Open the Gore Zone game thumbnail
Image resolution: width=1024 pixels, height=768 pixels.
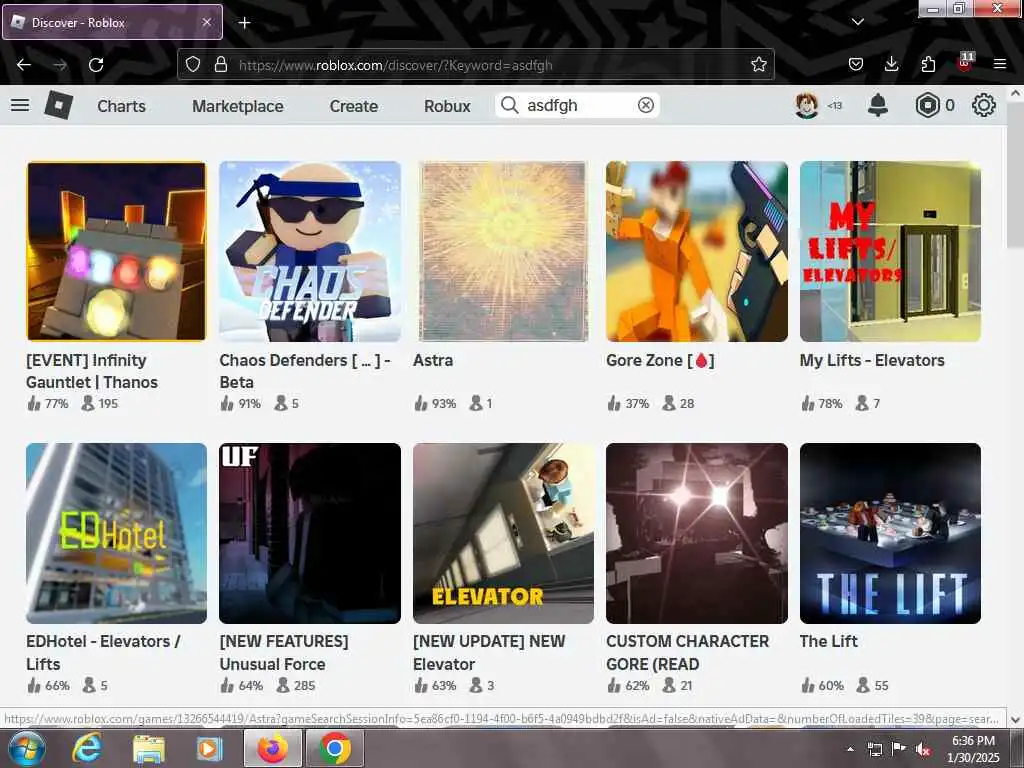(697, 251)
